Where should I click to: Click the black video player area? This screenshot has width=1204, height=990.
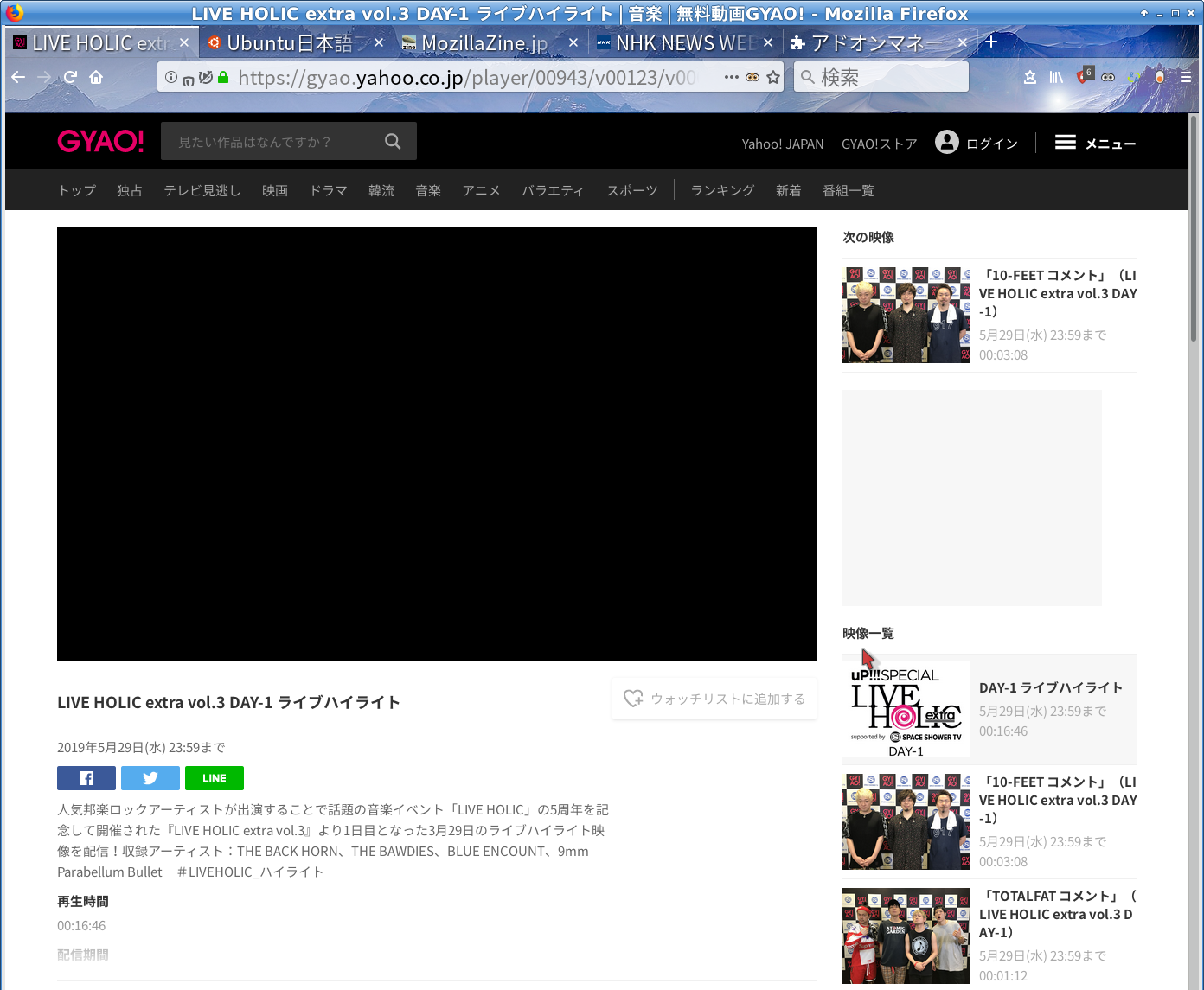[437, 444]
